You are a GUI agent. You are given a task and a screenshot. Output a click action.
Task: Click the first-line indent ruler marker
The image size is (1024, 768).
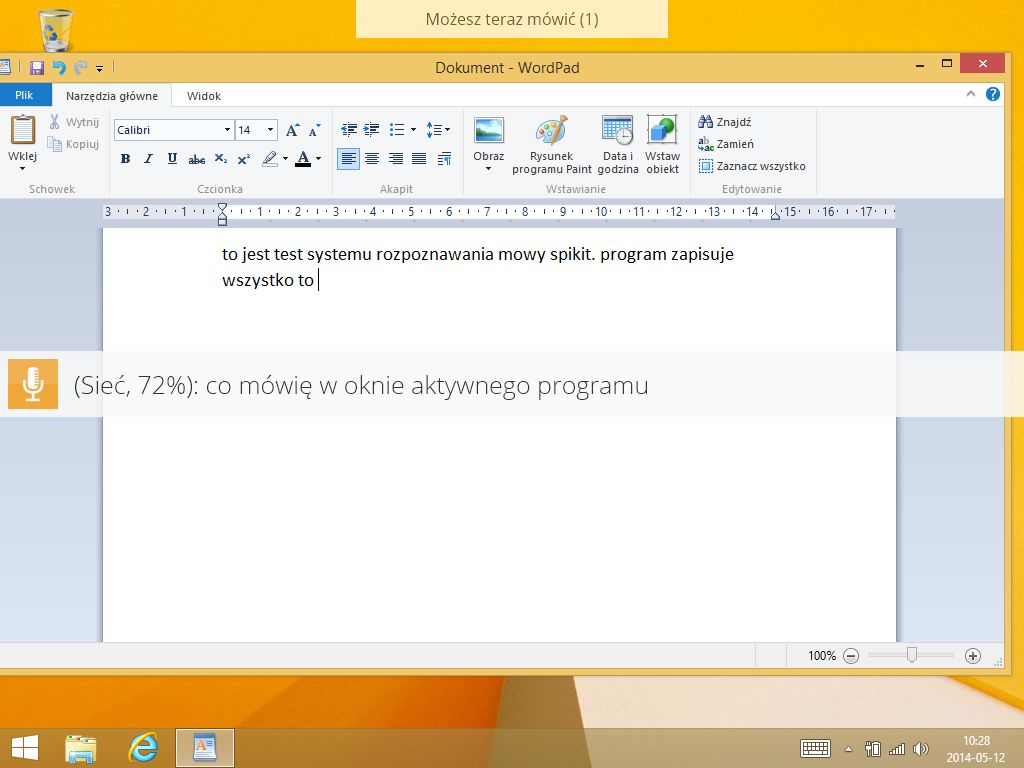(x=222, y=209)
